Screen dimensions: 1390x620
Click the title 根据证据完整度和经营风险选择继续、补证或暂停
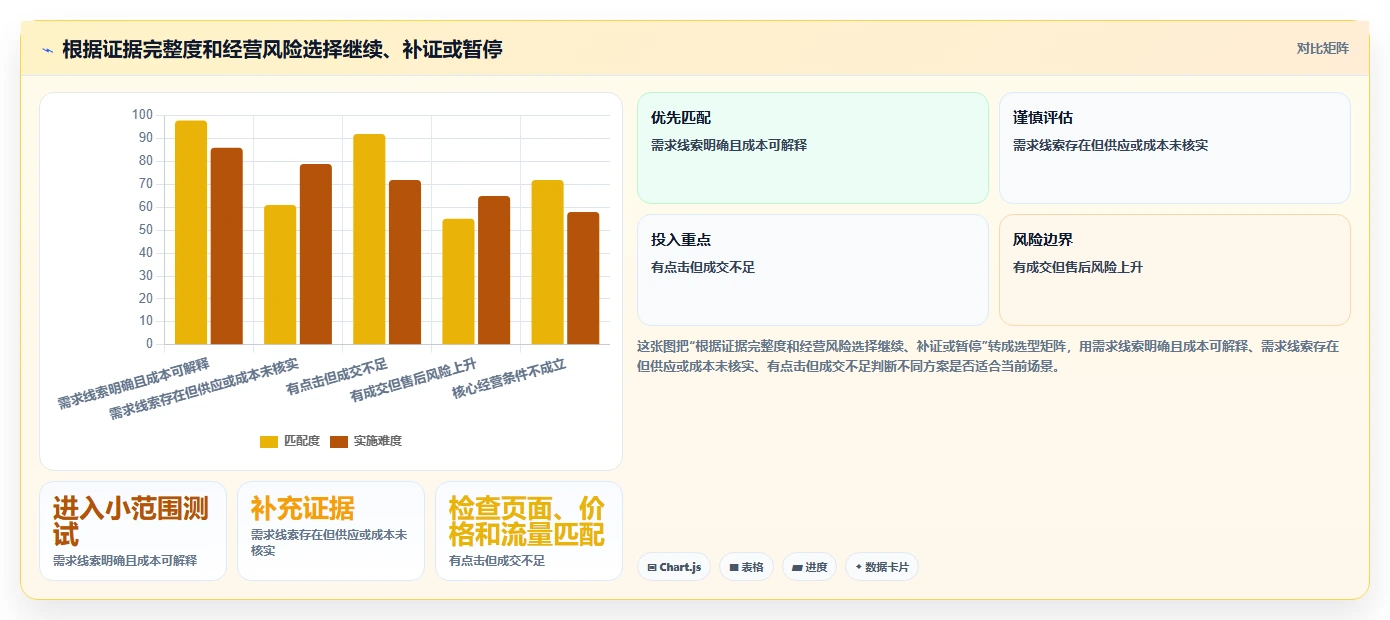282,49
